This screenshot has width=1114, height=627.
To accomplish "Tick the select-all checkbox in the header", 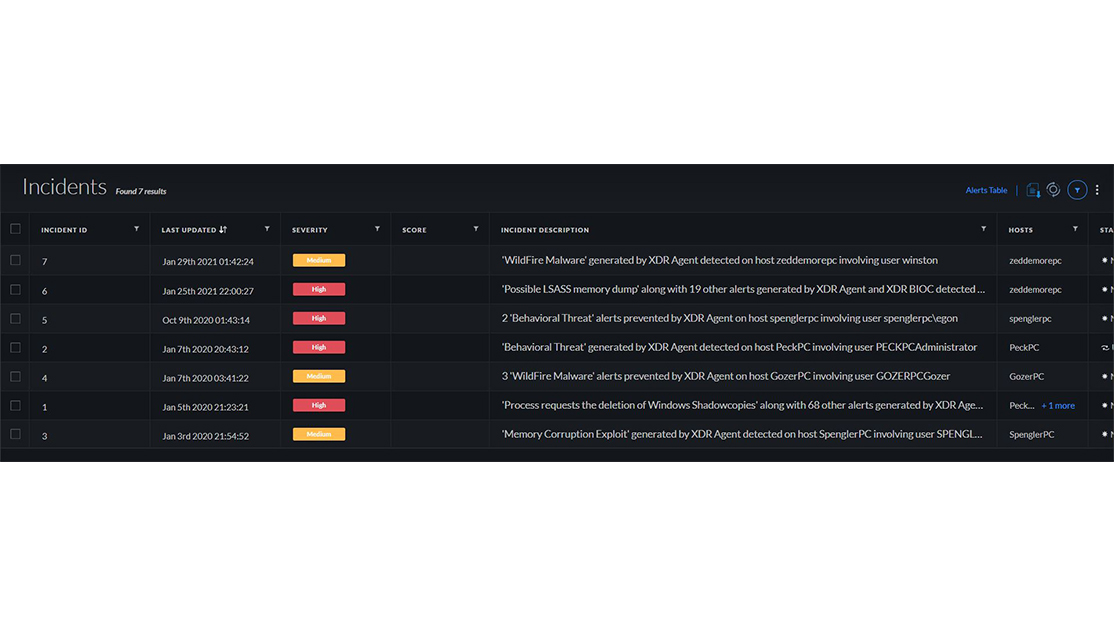I will coord(15,229).
